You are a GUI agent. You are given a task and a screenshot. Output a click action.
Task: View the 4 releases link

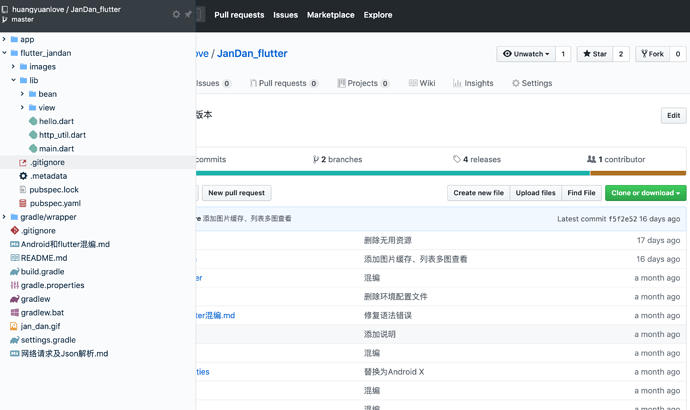(x=477, y=159)
